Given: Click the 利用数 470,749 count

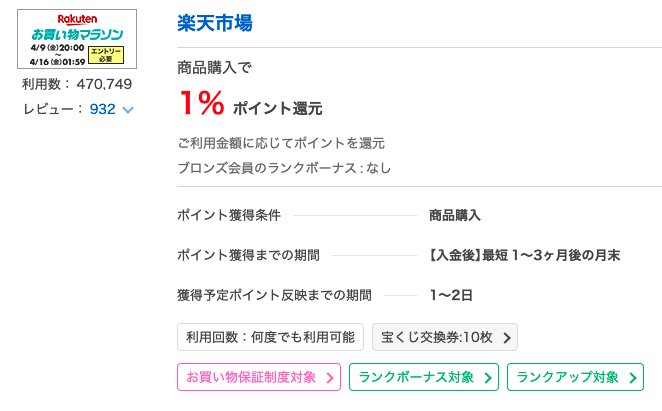Looking at the screenshot, I should (77, 84).
